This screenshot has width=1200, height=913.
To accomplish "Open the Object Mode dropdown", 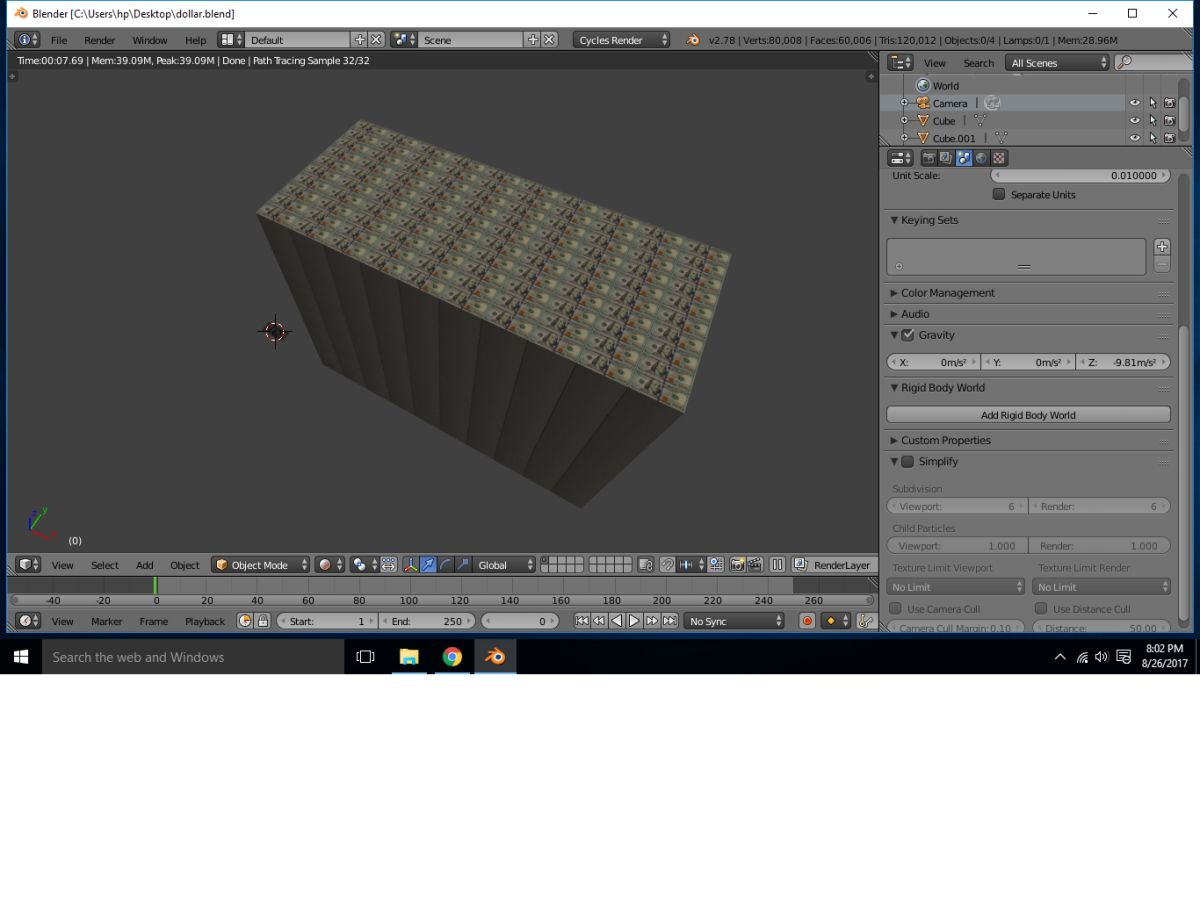I will click(x=261, y=565).
